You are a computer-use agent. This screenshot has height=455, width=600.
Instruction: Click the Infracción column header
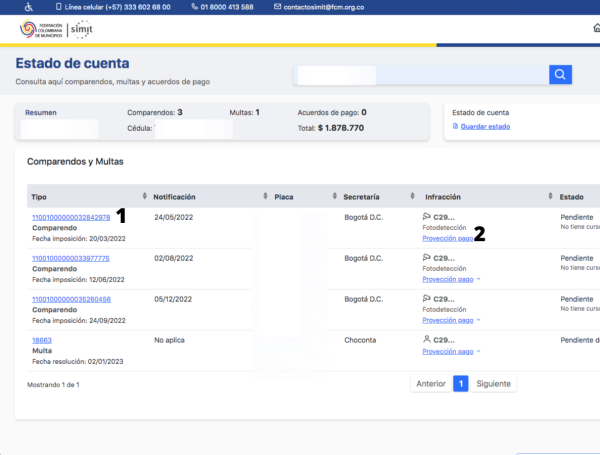(x=443, y=197)
